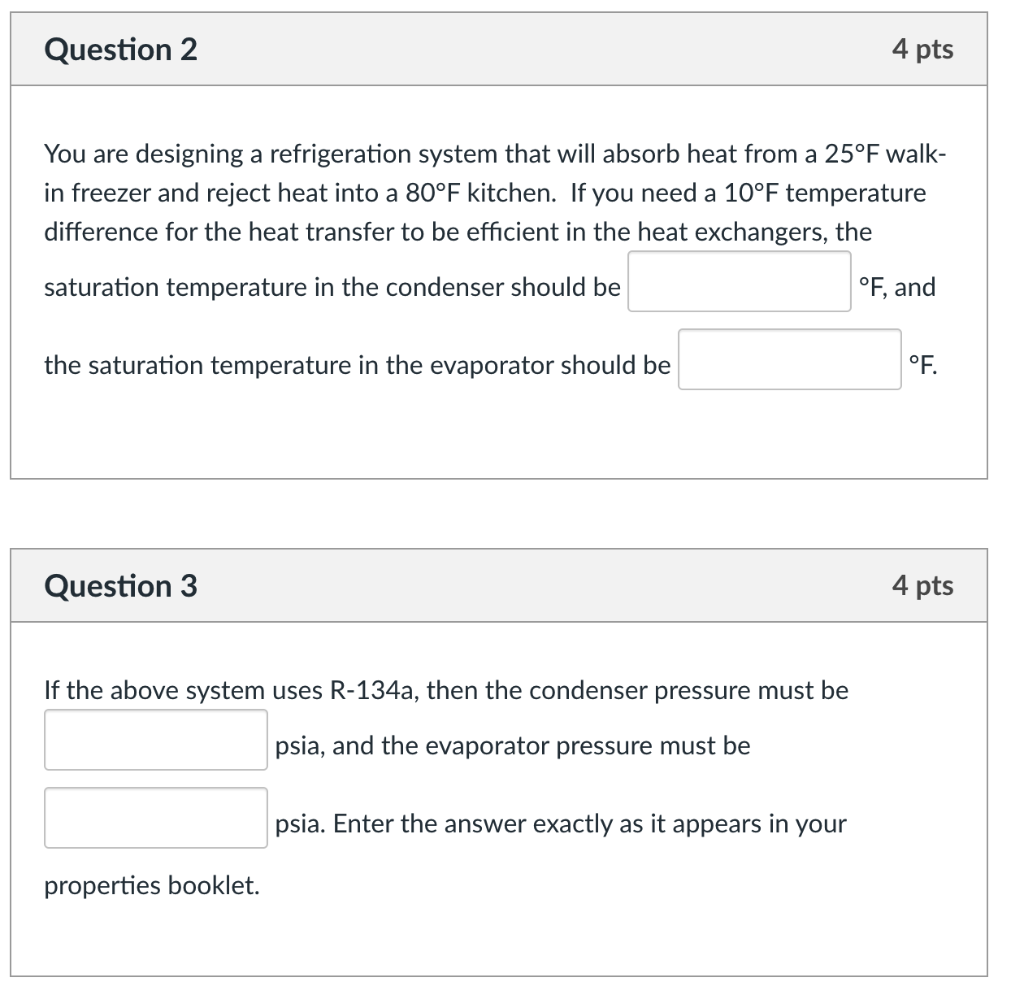Viewport: 1024px width, 1008px height.
Task: Click "psia, and the evaporator pressure must be" text
Action: pos(512,746)
